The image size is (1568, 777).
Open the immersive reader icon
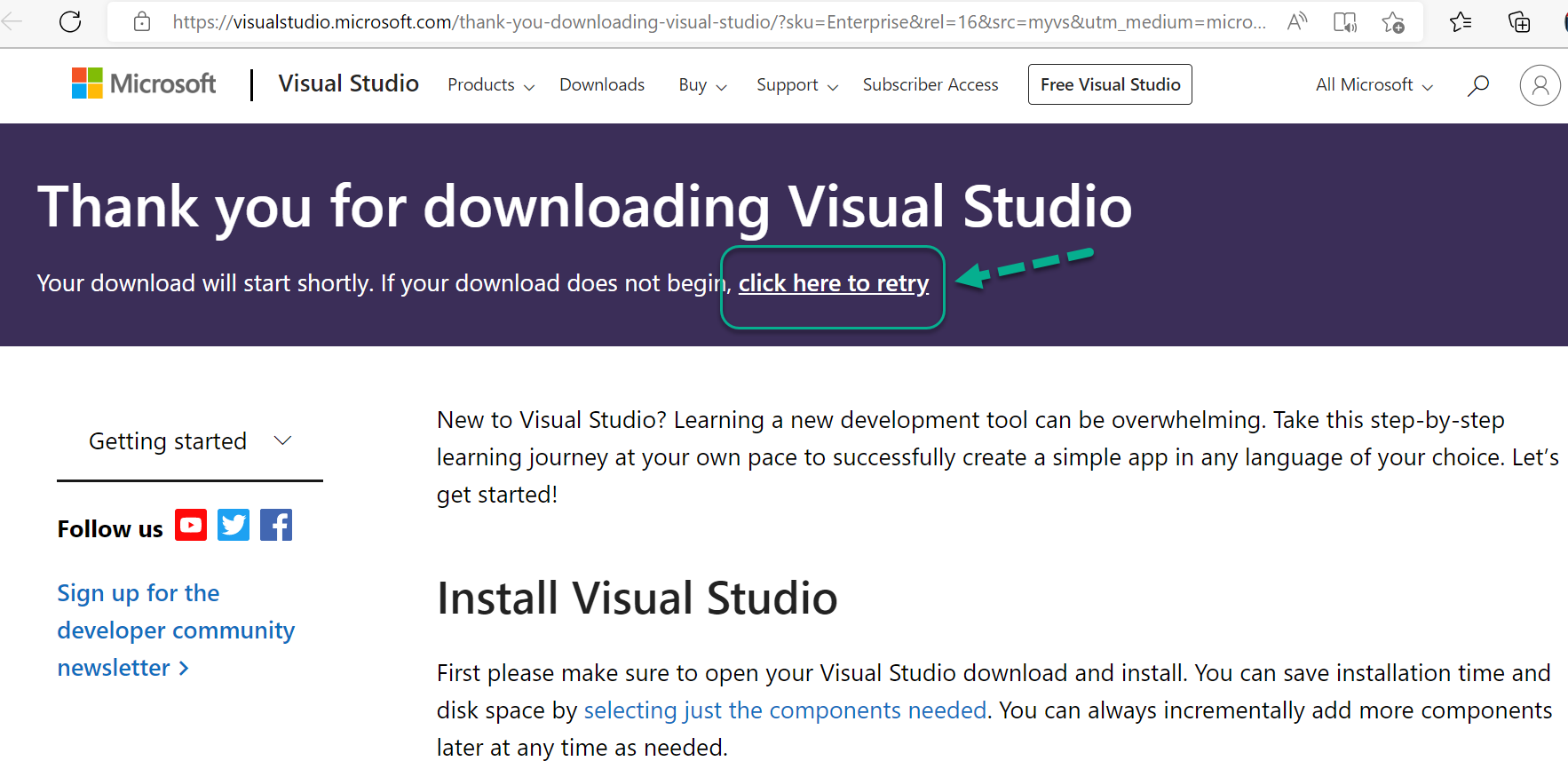(1345, 22)
